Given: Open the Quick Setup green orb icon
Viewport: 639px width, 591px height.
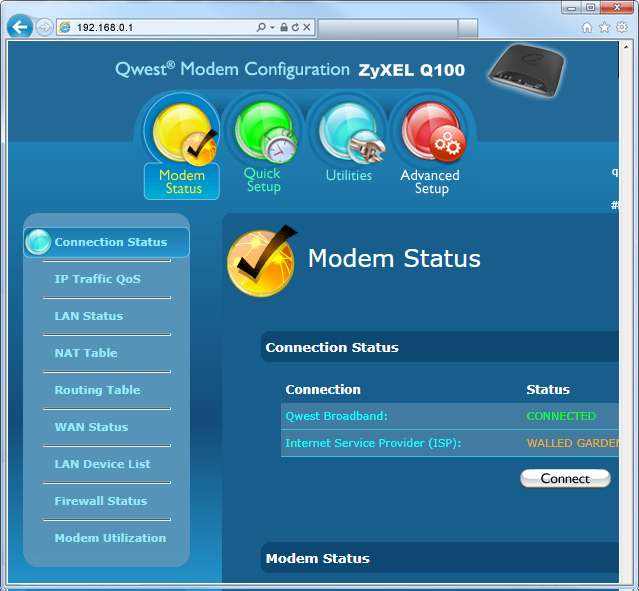Looking at the screenshot, I should tap(266, 132).
